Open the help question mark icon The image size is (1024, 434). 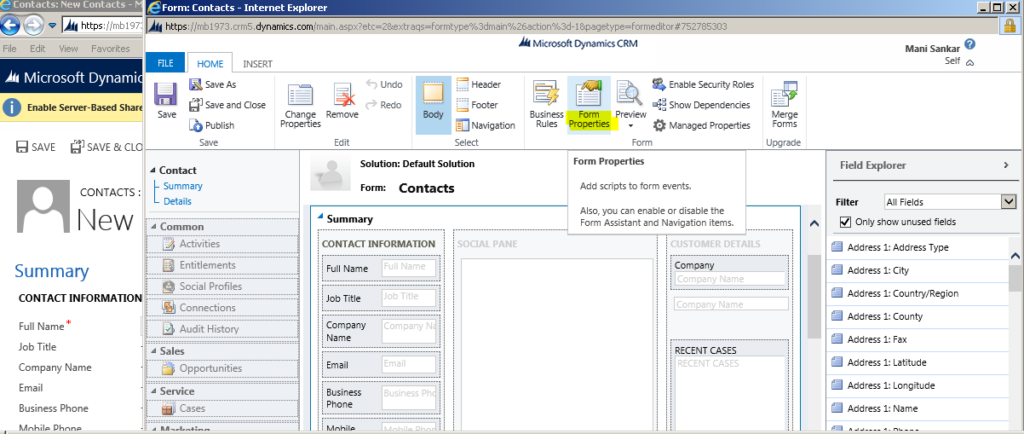tap(970, 44)
